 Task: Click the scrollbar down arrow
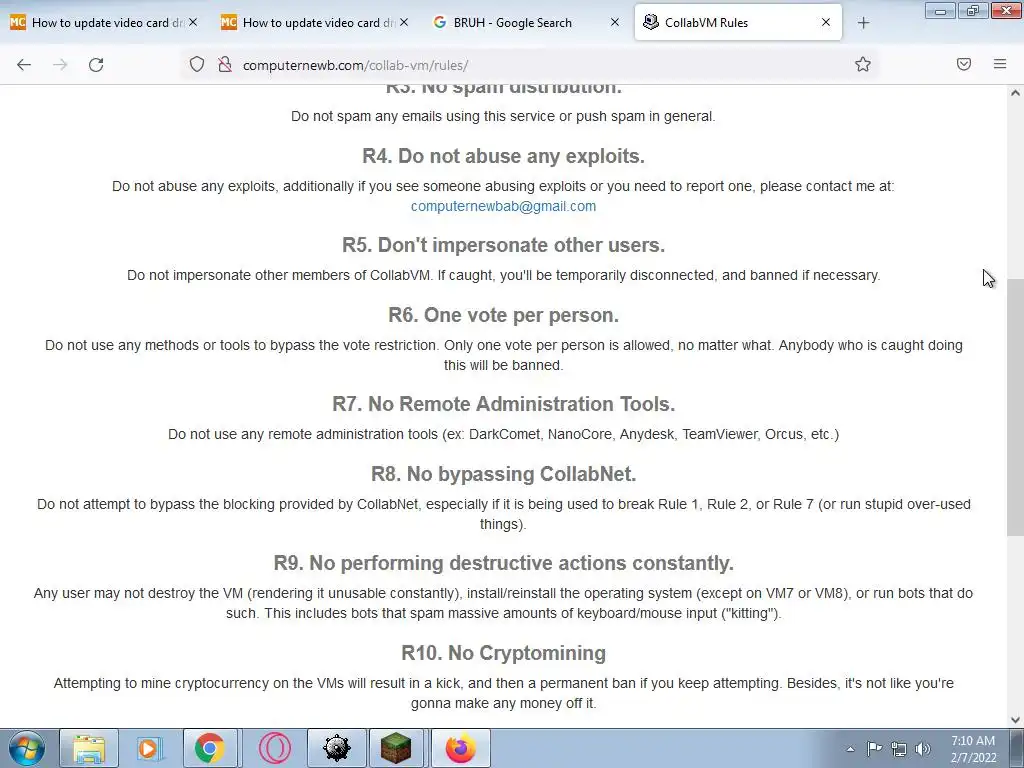pyautogui.click(x=1015, y=720)
